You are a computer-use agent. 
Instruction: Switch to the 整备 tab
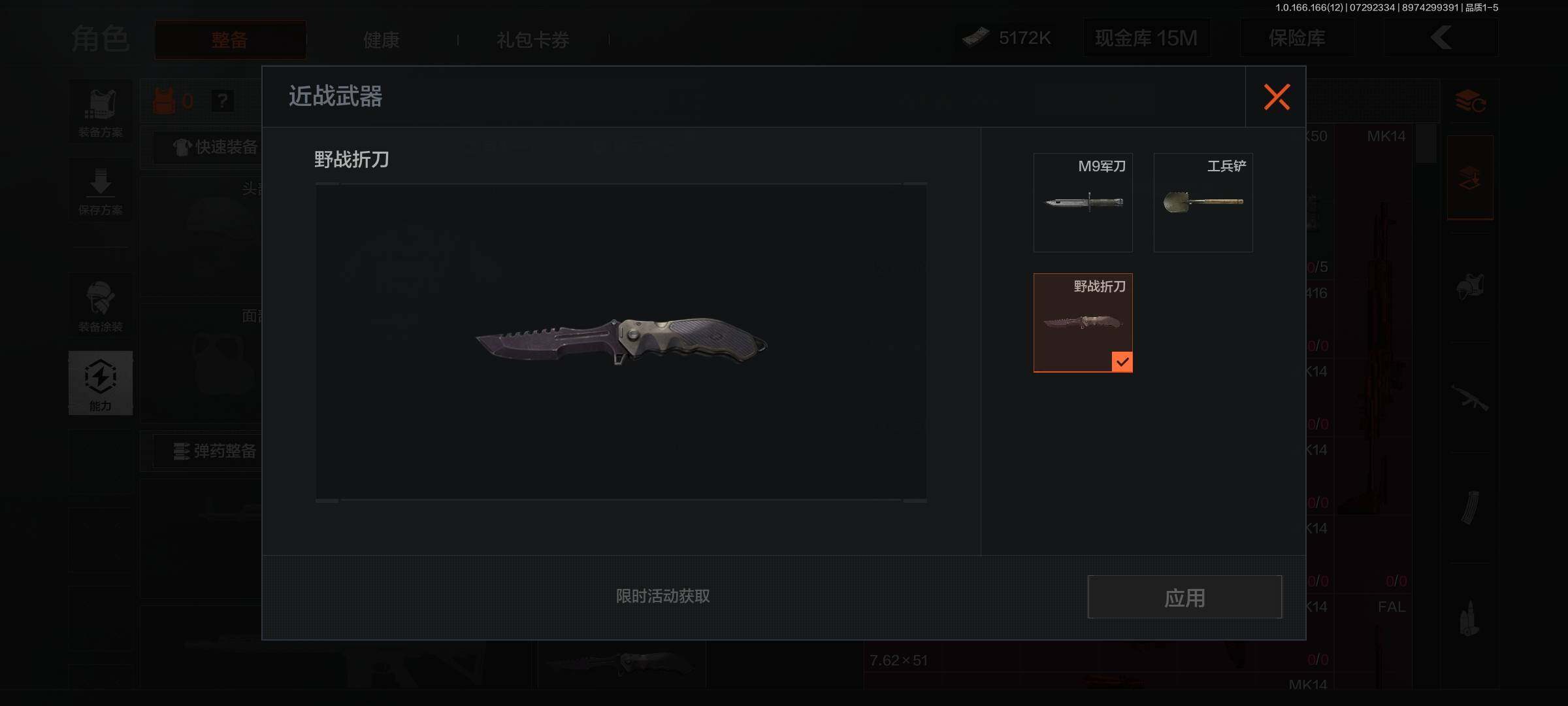[x=230, y=40]
